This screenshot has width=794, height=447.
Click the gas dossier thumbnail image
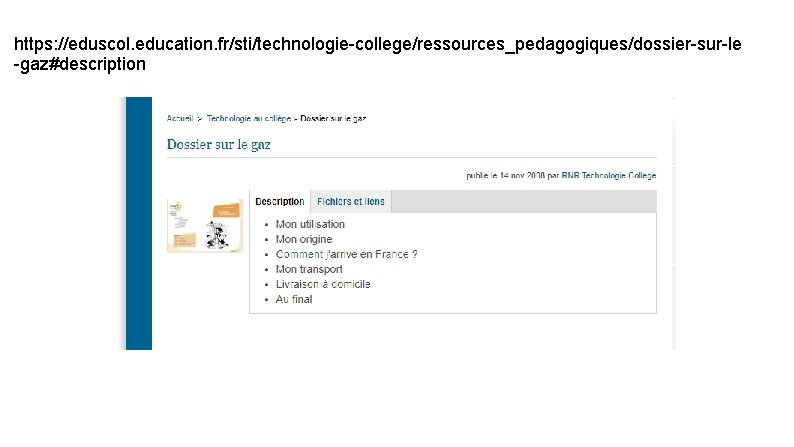tap(205, 225)
